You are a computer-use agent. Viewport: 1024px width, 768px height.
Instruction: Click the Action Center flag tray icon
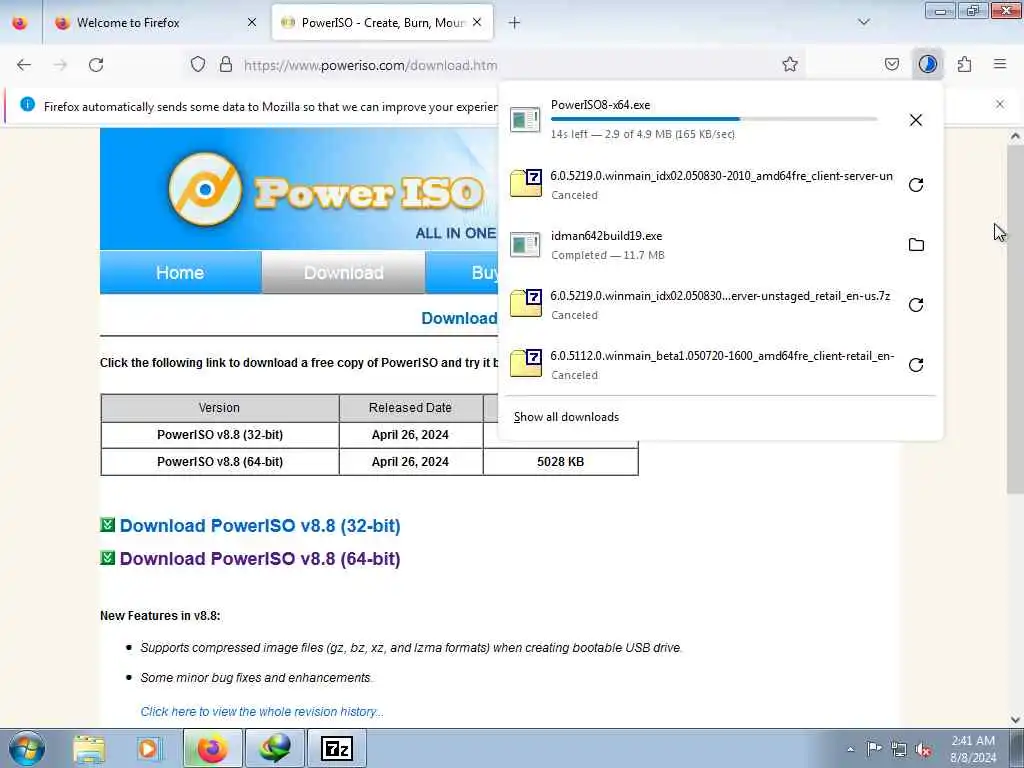pyautogui.click(x=874, y=748)
